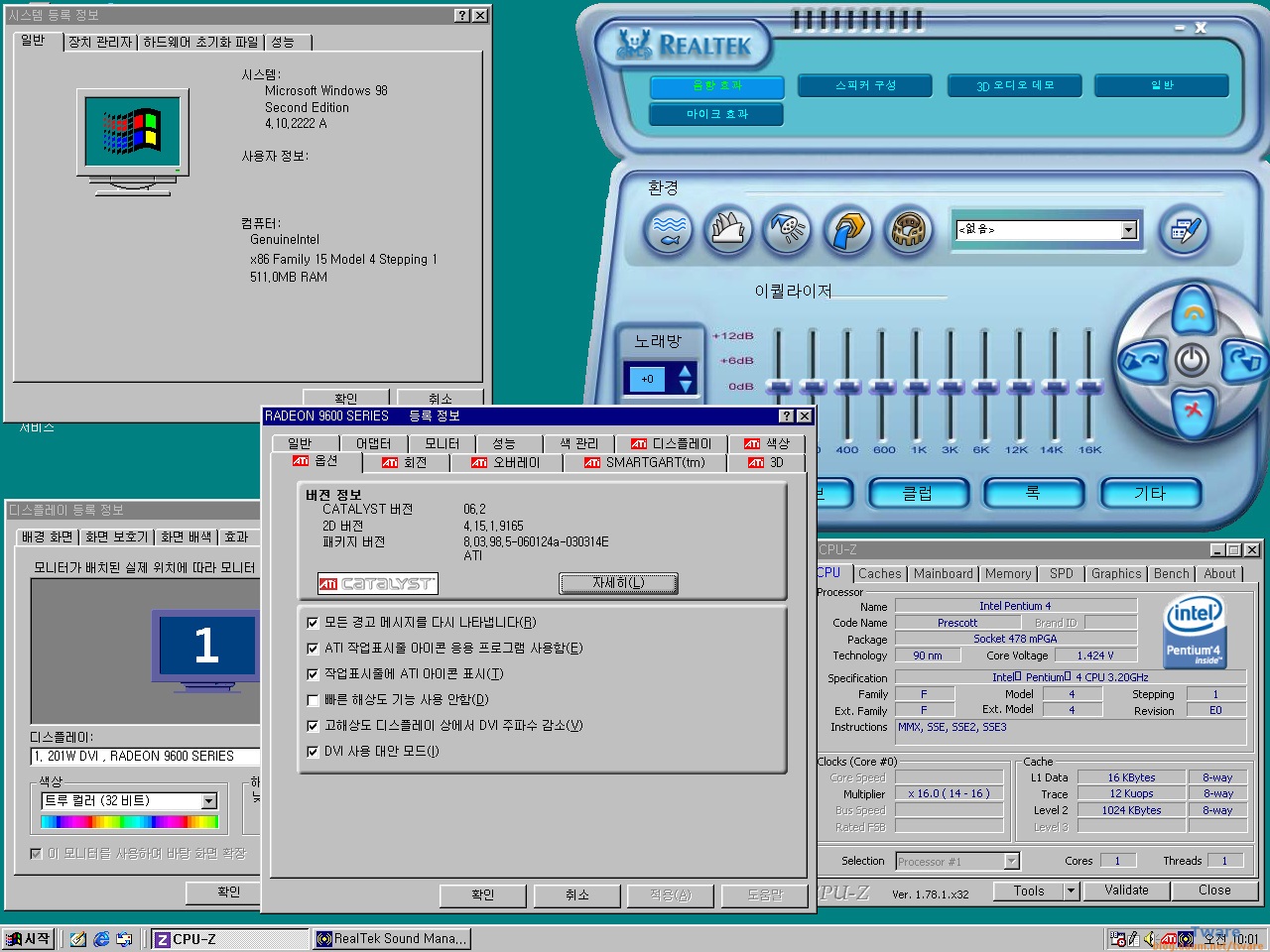Open Internet Explorer from quick launch
Viewport: 1270px width, 952px height.
pos(101,938)
